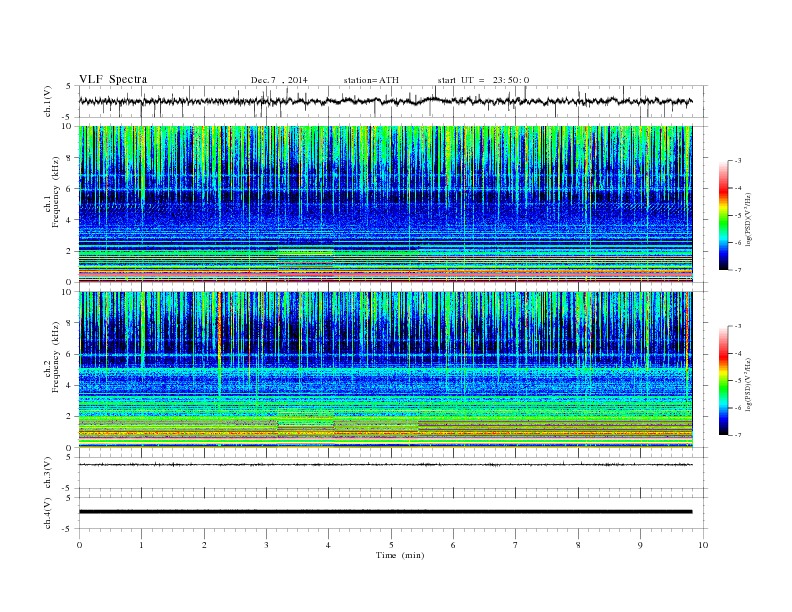Click the "-7" tick on ch.2 color bar
The width and height of the screenshot is (792, 612).
pyautogui.click(x=737, y=435)
